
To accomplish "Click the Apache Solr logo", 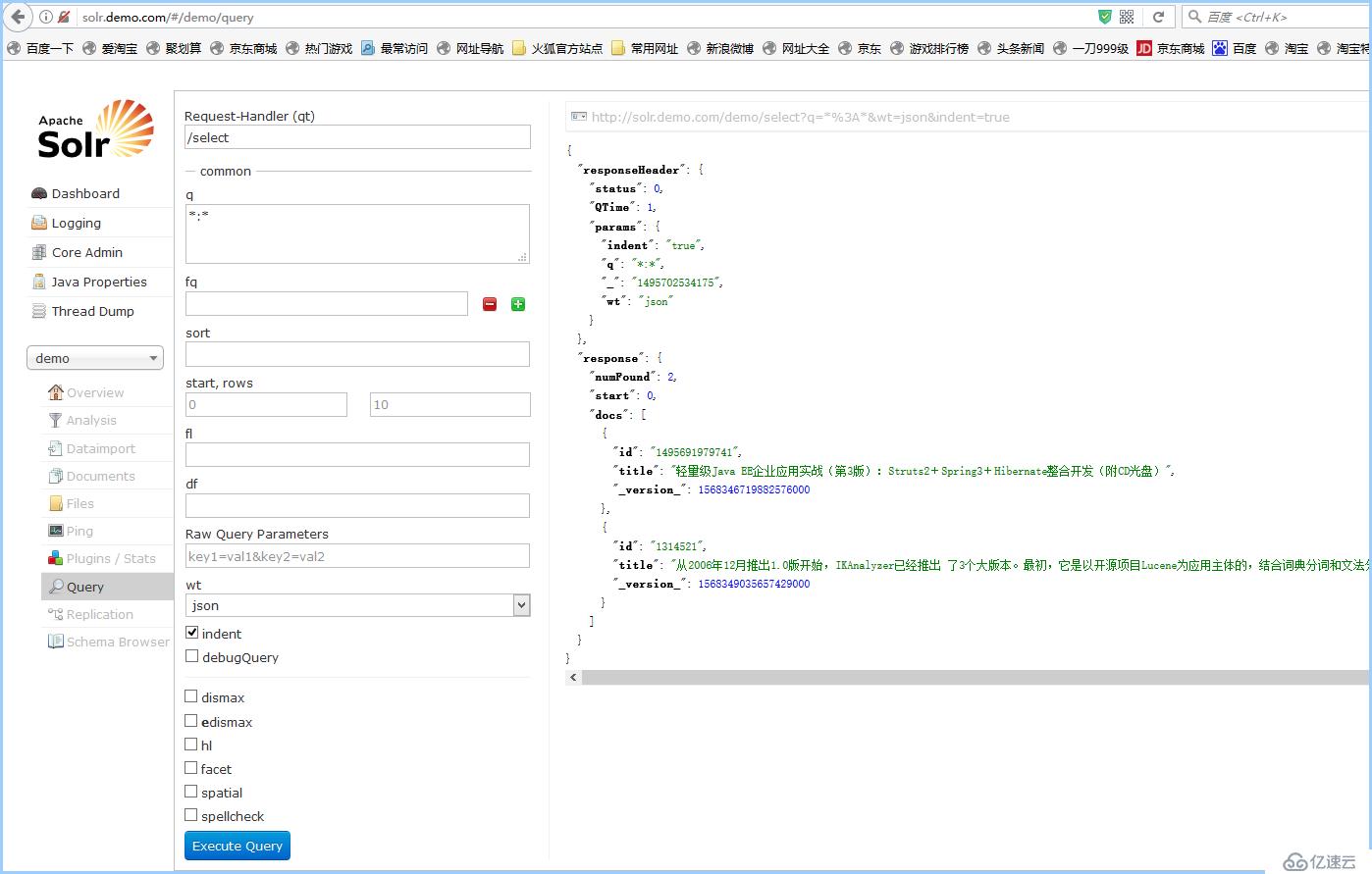I will click(95, 129).
